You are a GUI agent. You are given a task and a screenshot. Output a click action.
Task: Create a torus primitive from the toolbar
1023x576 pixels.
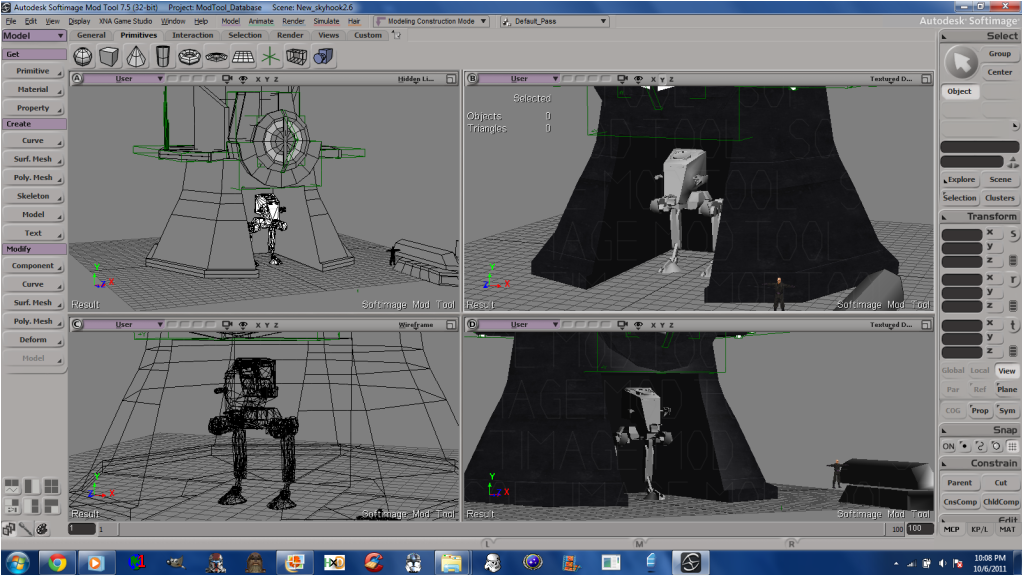(189, 57)
